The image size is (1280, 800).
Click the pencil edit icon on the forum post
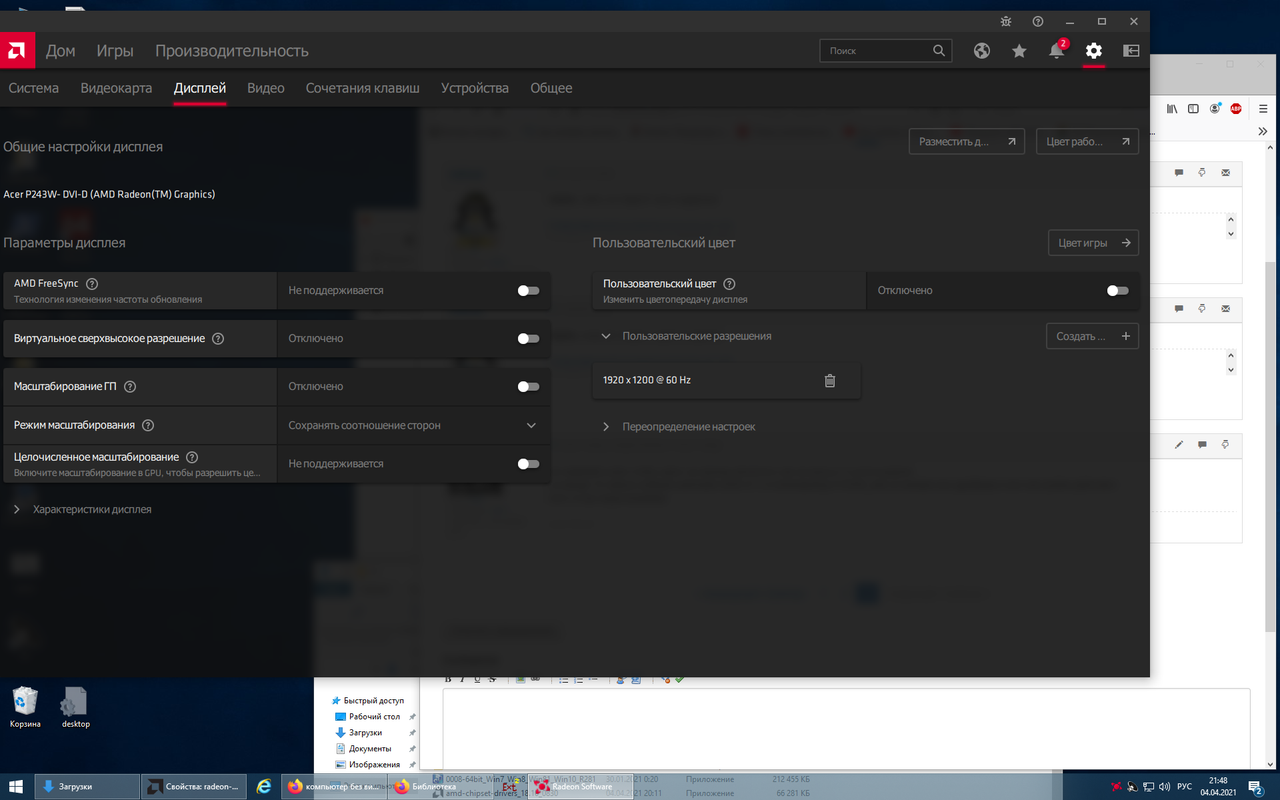[1179, 444]
